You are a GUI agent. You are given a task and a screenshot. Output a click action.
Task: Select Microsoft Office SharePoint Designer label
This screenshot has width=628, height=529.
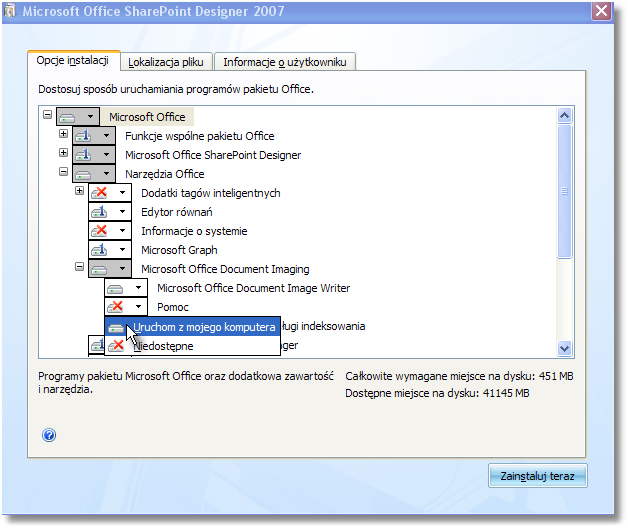[213, 155]
